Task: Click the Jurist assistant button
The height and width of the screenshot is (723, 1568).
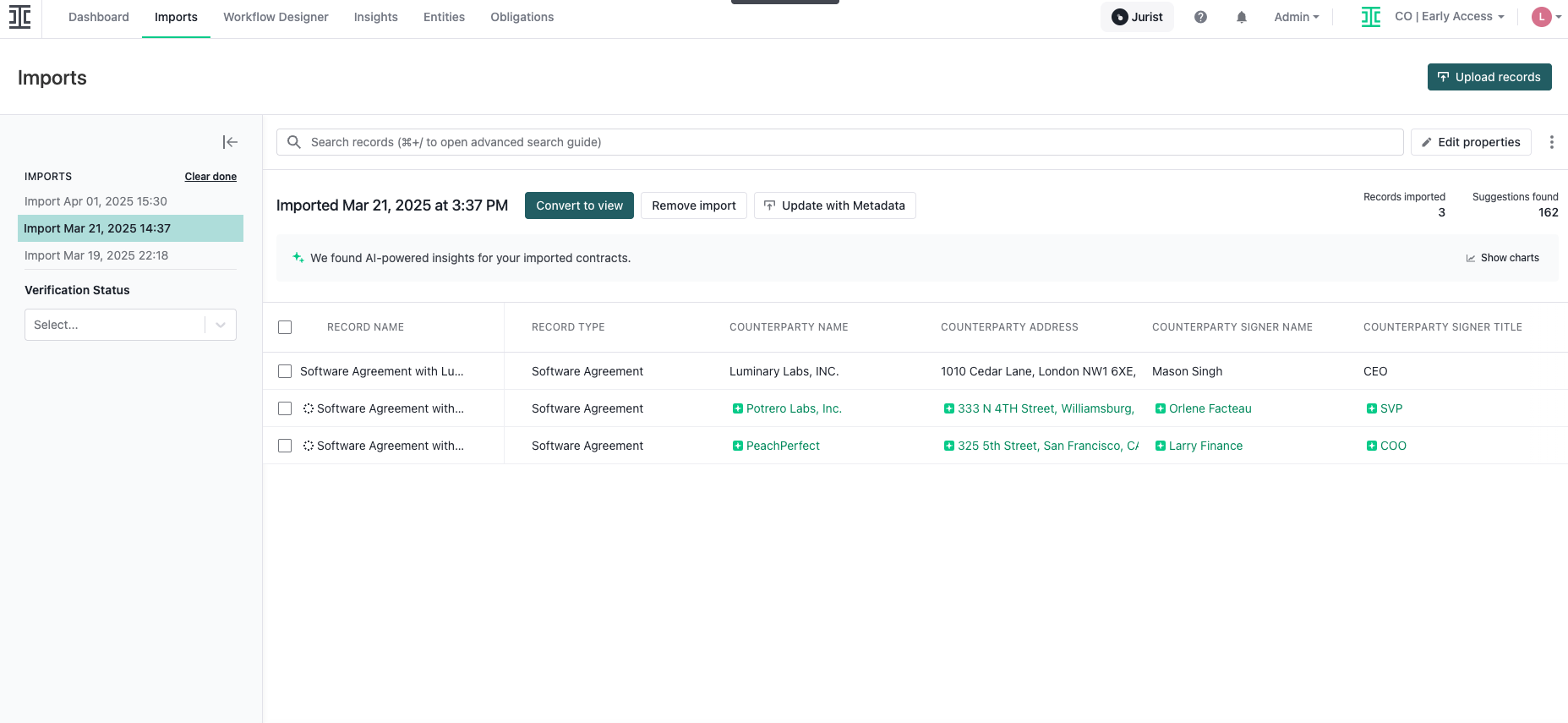Action: coord(1137,17)
